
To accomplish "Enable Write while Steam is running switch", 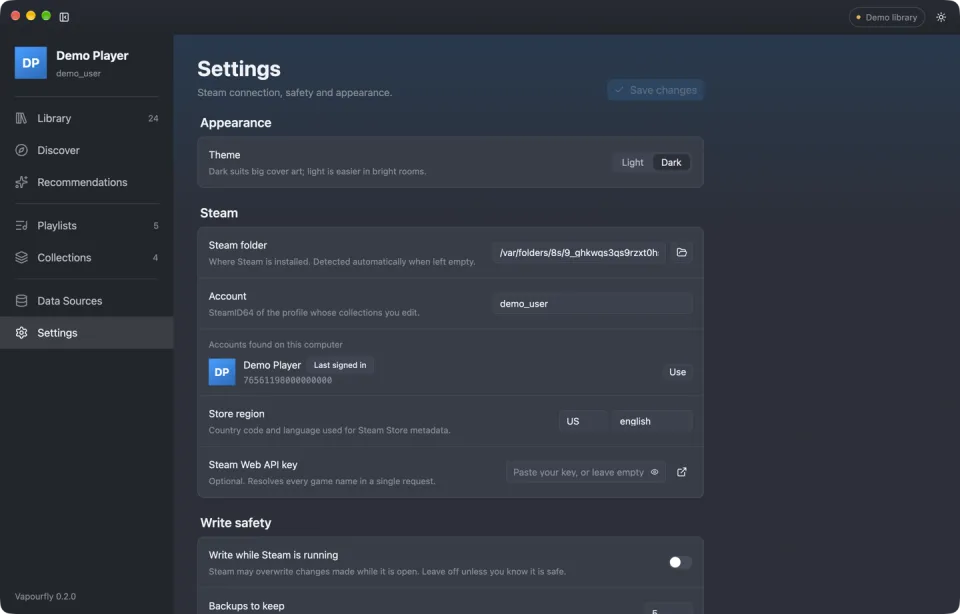I will (680, 562).
